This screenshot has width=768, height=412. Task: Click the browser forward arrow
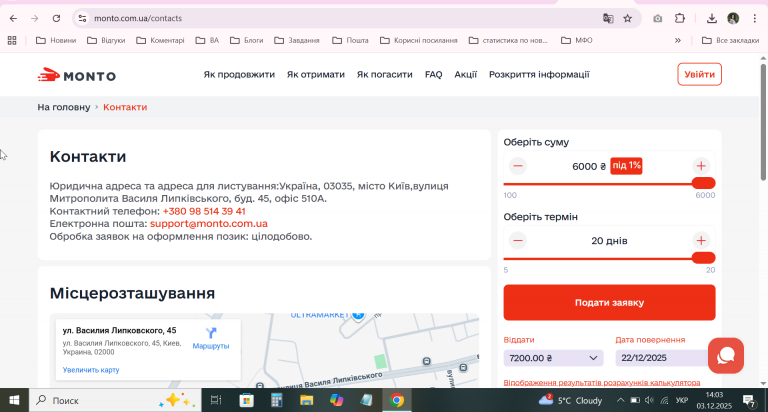point(34,18)
